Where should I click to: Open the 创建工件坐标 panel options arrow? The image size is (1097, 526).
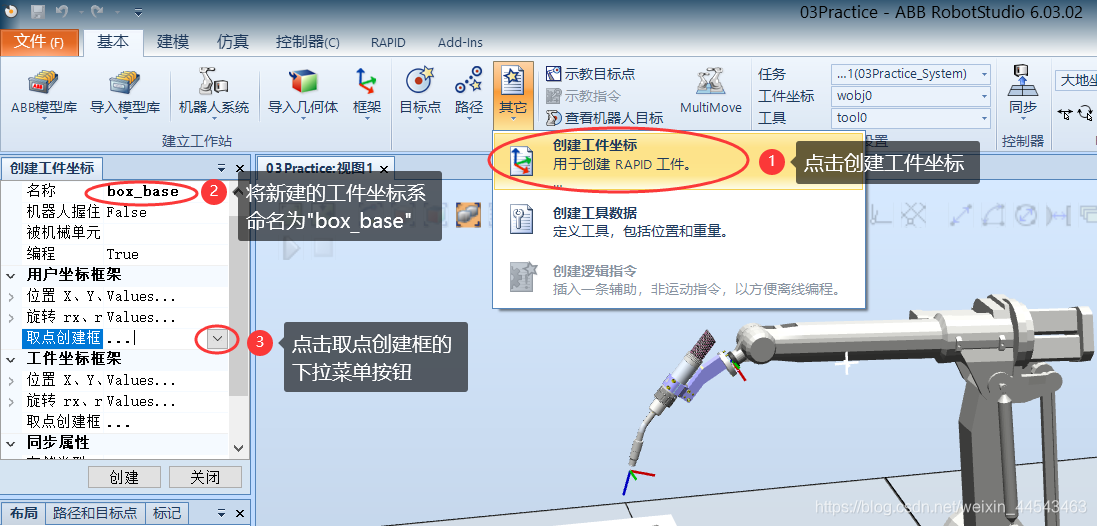[222, 168]
